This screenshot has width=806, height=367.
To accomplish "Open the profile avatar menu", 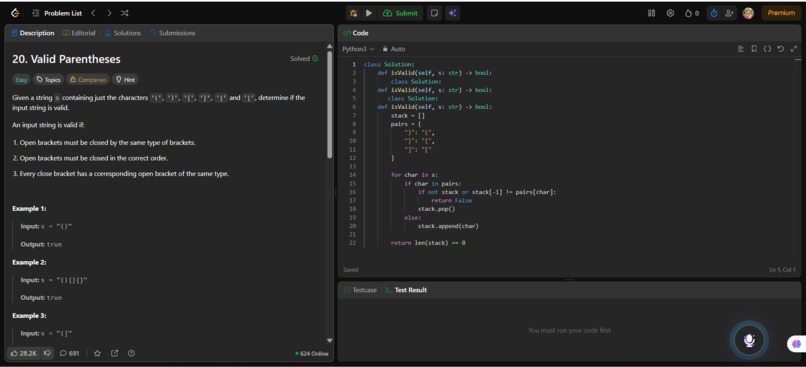I will [748, 13].
